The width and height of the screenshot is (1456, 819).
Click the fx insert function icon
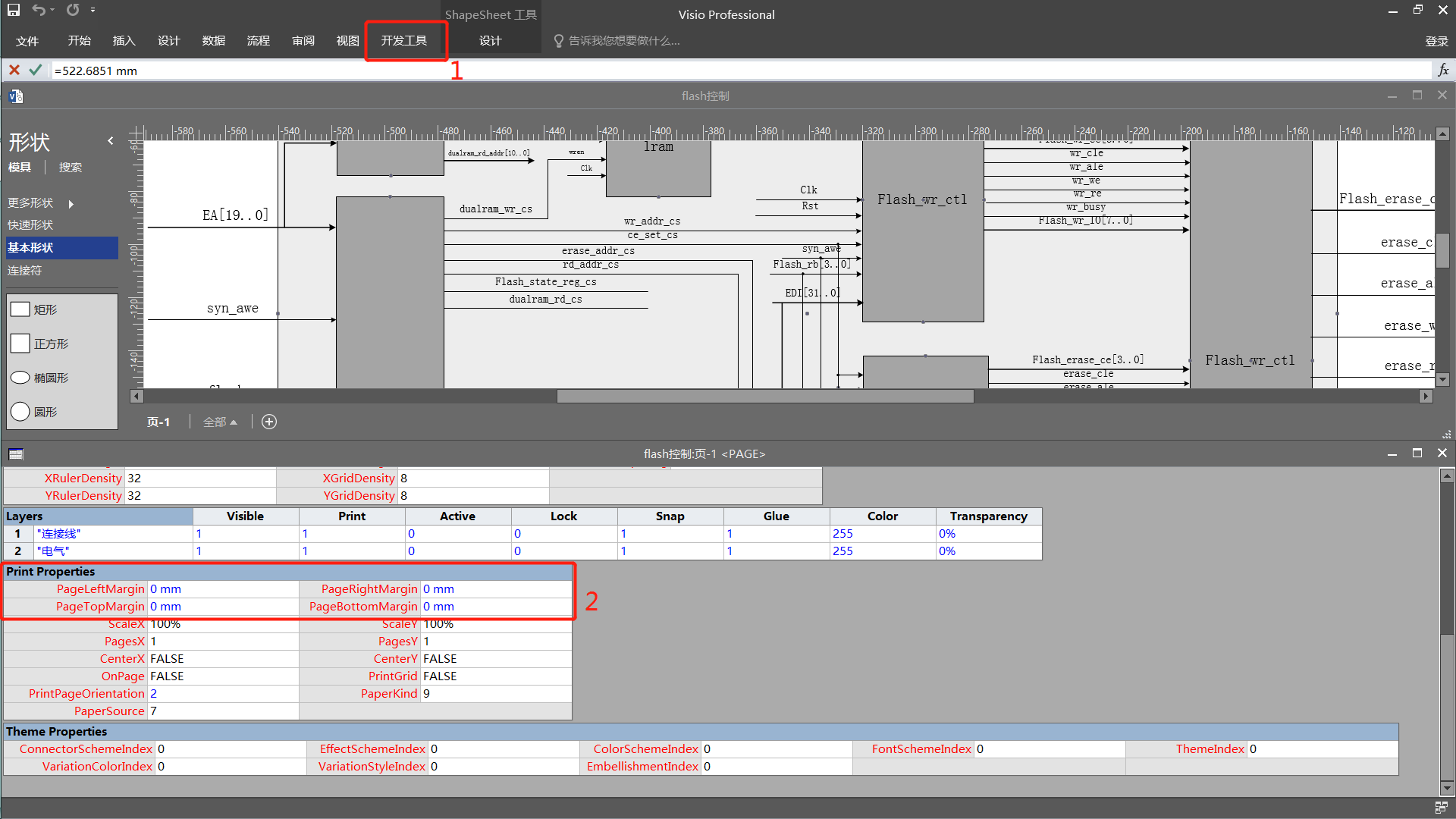[1443, 70]
